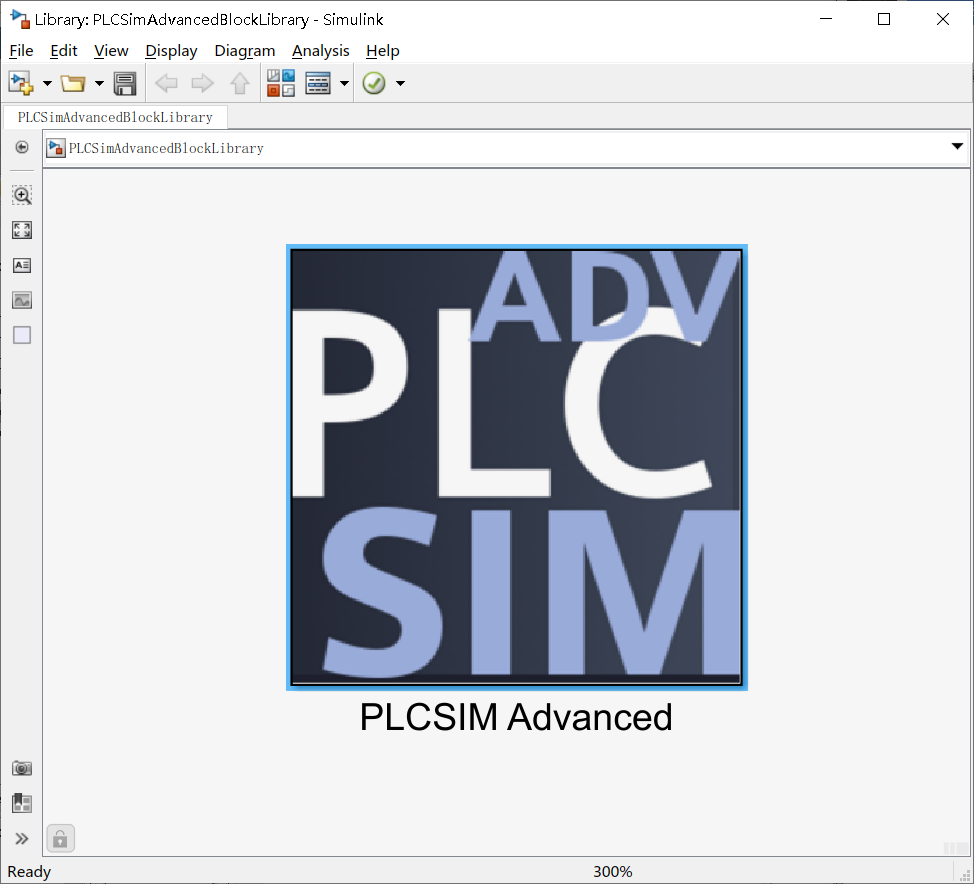
Task: Expand the dropdown beside the green check icon
Action: click(x=401, y=83)
